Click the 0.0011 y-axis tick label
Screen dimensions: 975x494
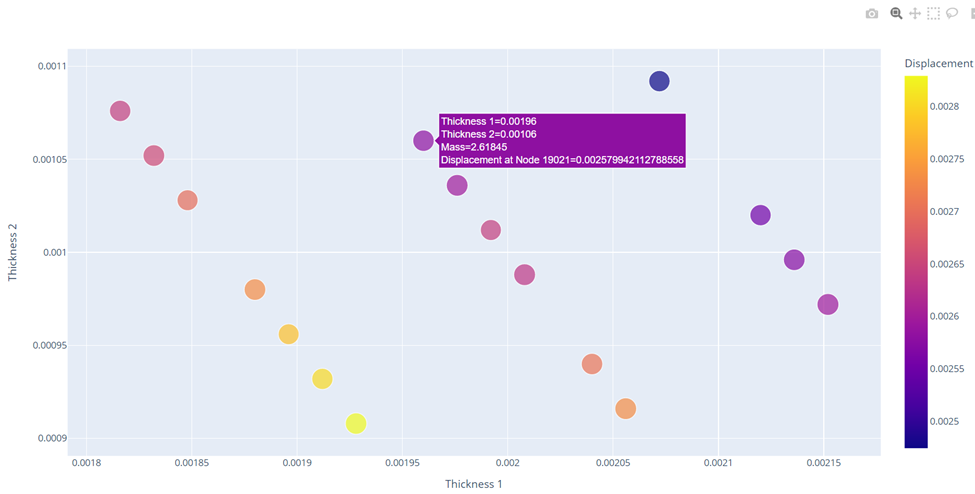[x=46, y=67]
